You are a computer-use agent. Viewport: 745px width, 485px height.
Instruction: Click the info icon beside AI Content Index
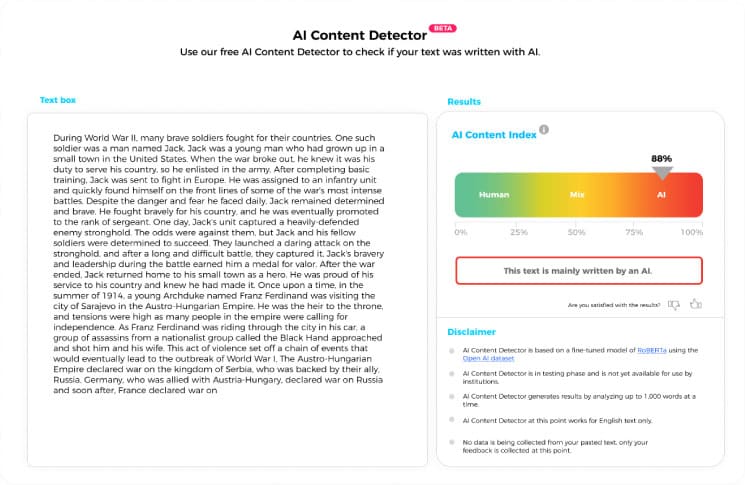544,129
